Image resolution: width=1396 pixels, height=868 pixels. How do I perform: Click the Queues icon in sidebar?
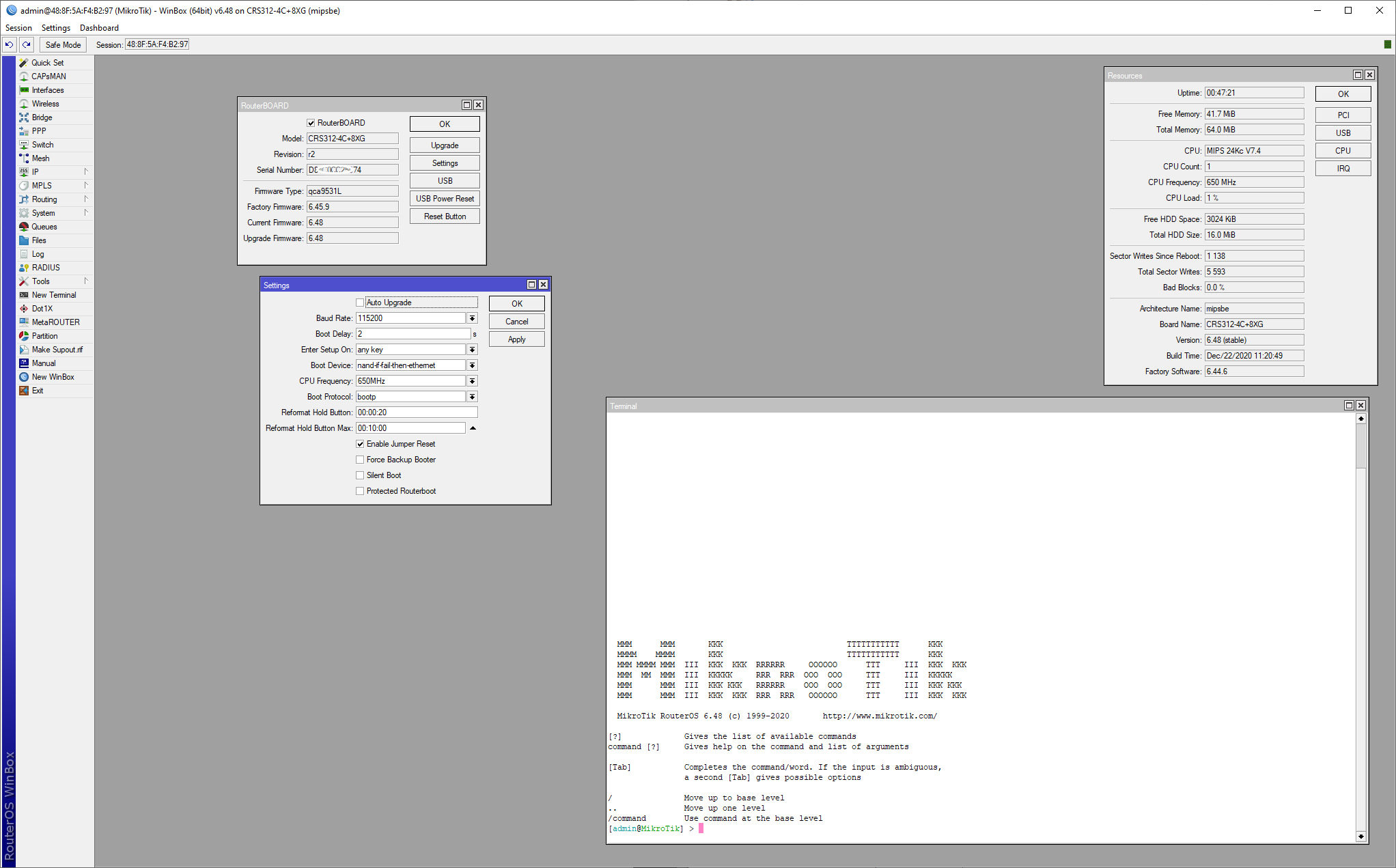[x=24, y=227]
